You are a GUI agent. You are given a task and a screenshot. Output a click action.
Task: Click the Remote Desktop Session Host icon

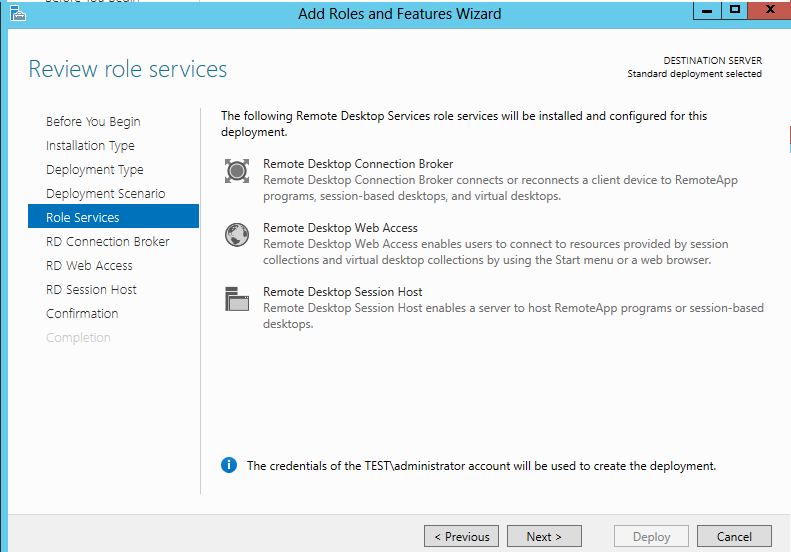(237, 299)
